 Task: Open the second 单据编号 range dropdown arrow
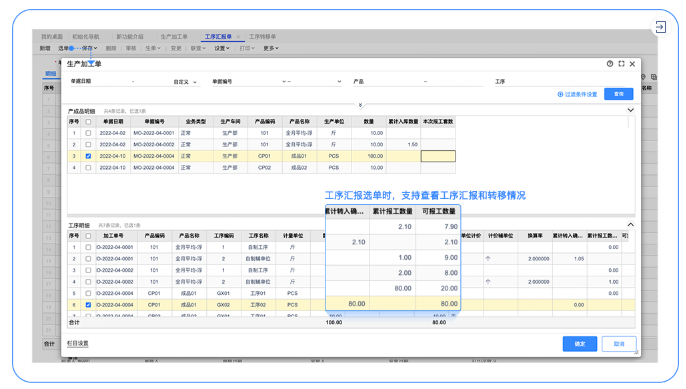(339, 81)
